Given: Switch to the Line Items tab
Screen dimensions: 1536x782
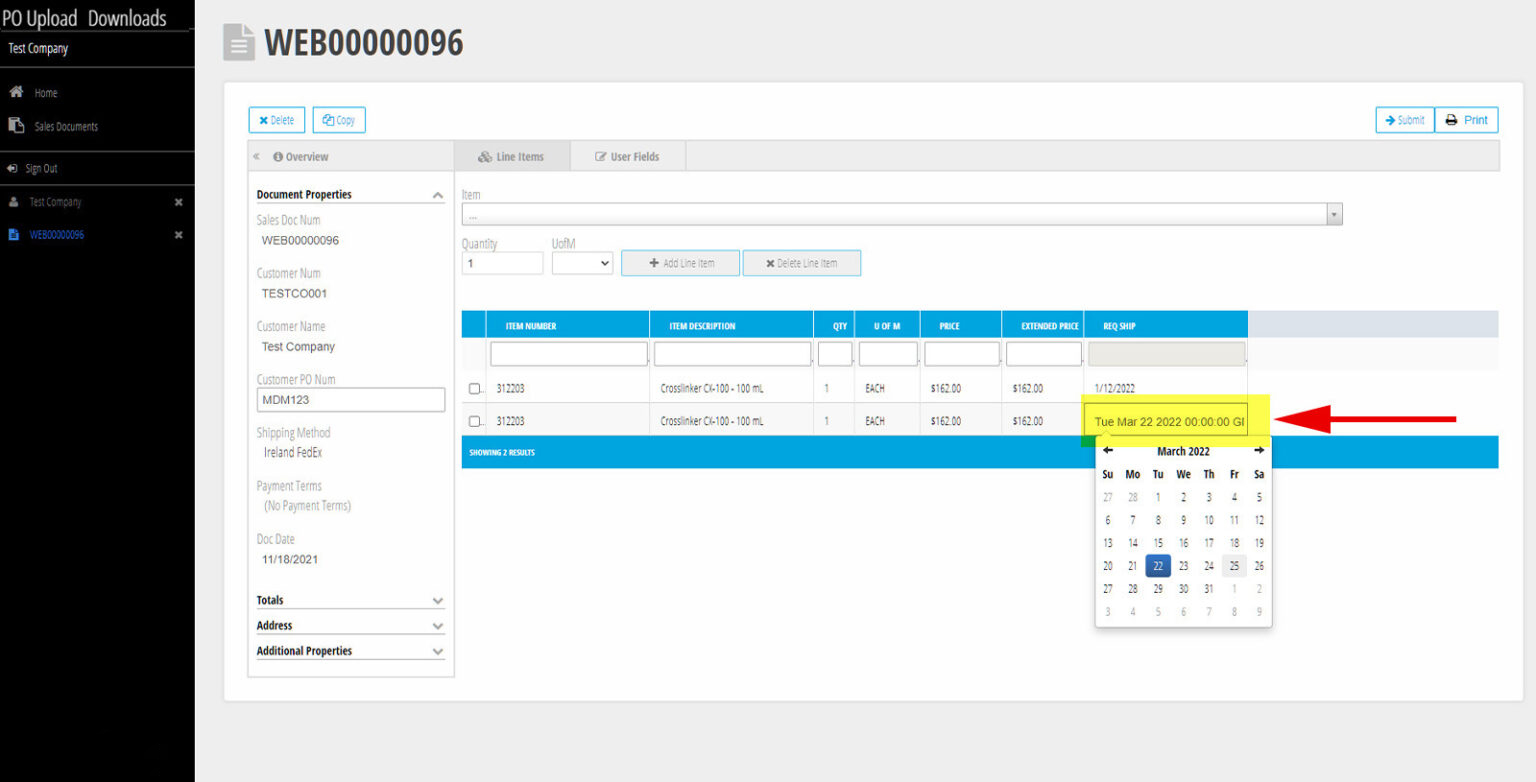Looking at the screenshot, I should [x=512, y=156].
